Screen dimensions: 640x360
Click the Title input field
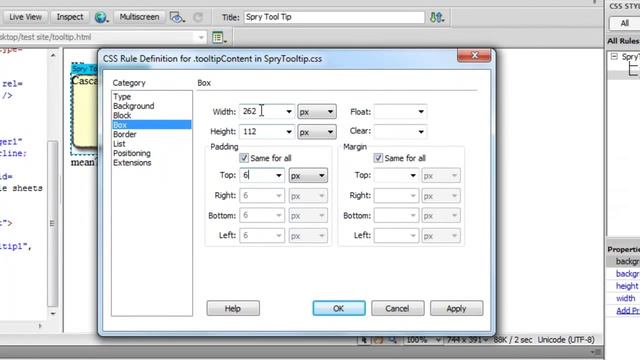pyautogui.click(x=334, y=17)
